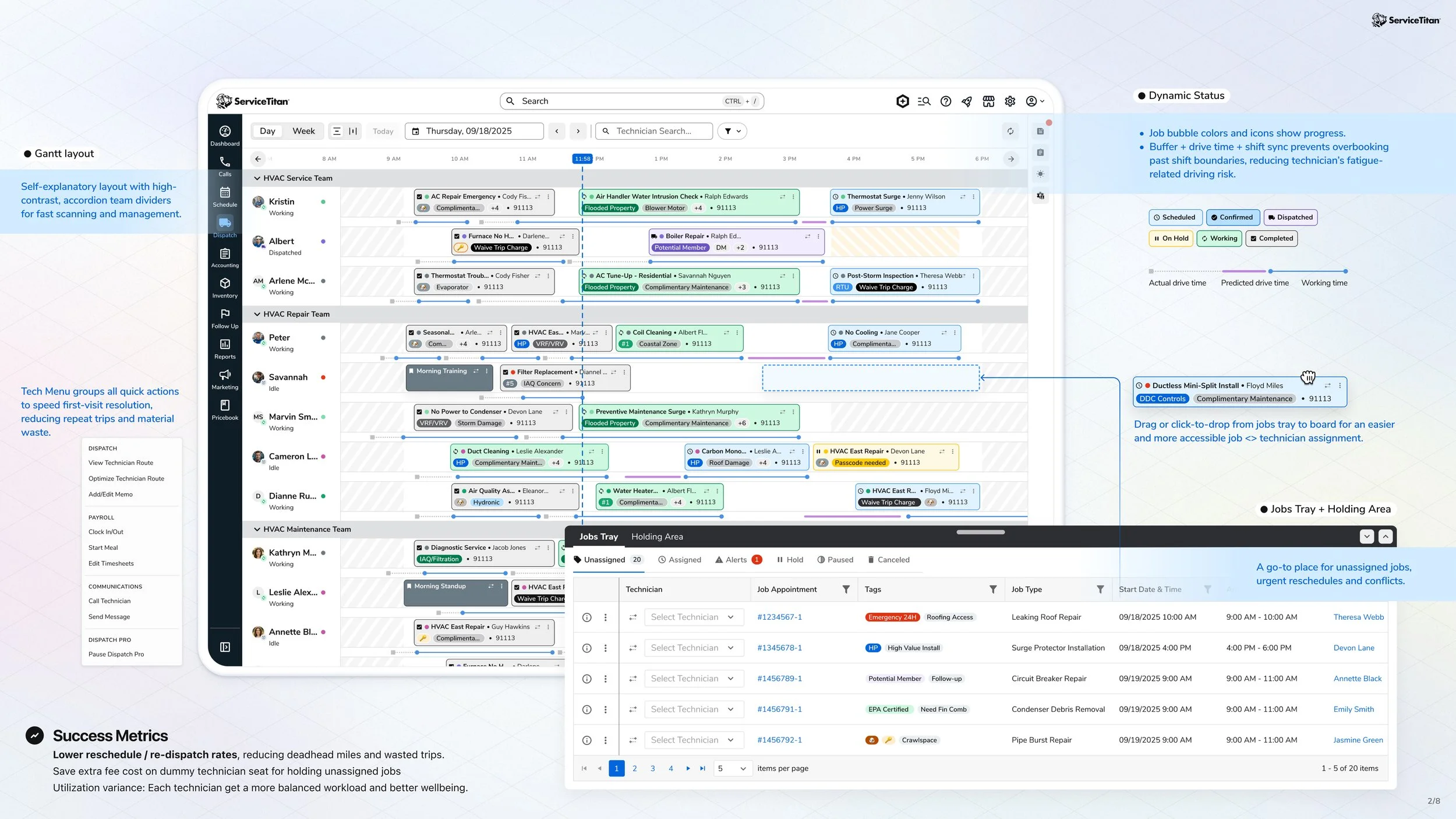Open the technician filter funnel dropdown
Screen dimensions: 1456x819
(x=732, y=132)
